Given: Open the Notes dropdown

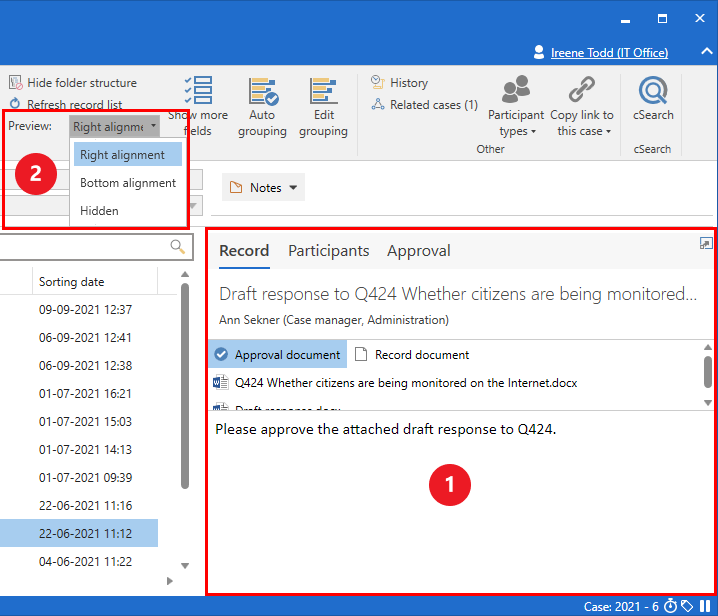Looking at the screenshot, I should (x=264, y=187).
